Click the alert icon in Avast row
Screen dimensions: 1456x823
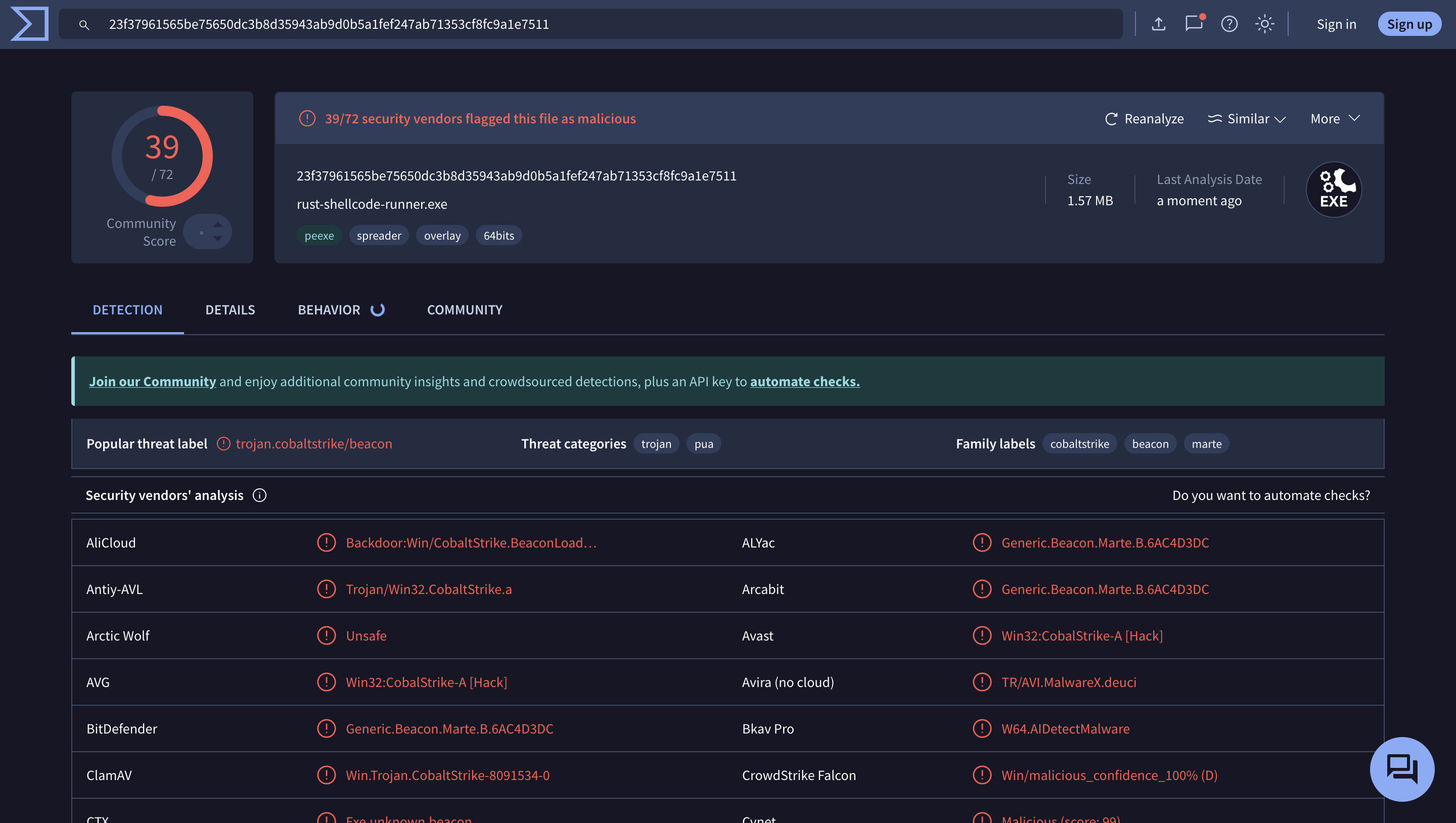[x=982, y=635]
